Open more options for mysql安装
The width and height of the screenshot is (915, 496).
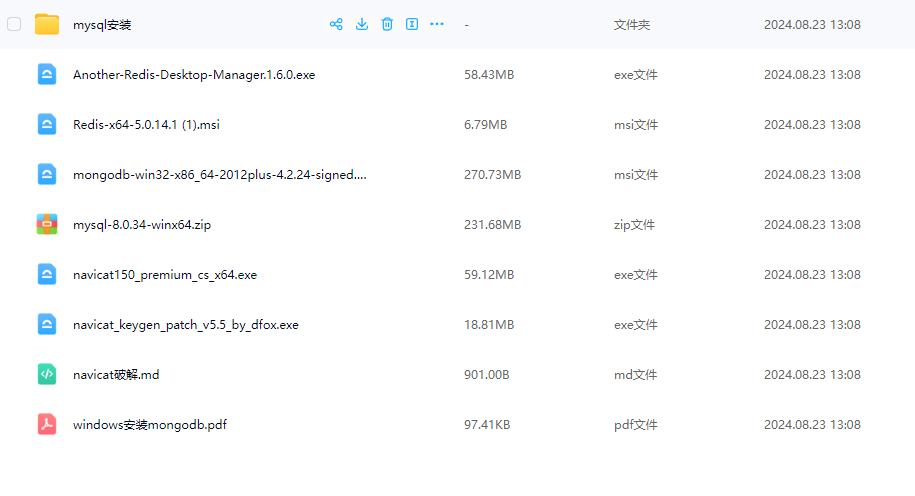(437, 24)
